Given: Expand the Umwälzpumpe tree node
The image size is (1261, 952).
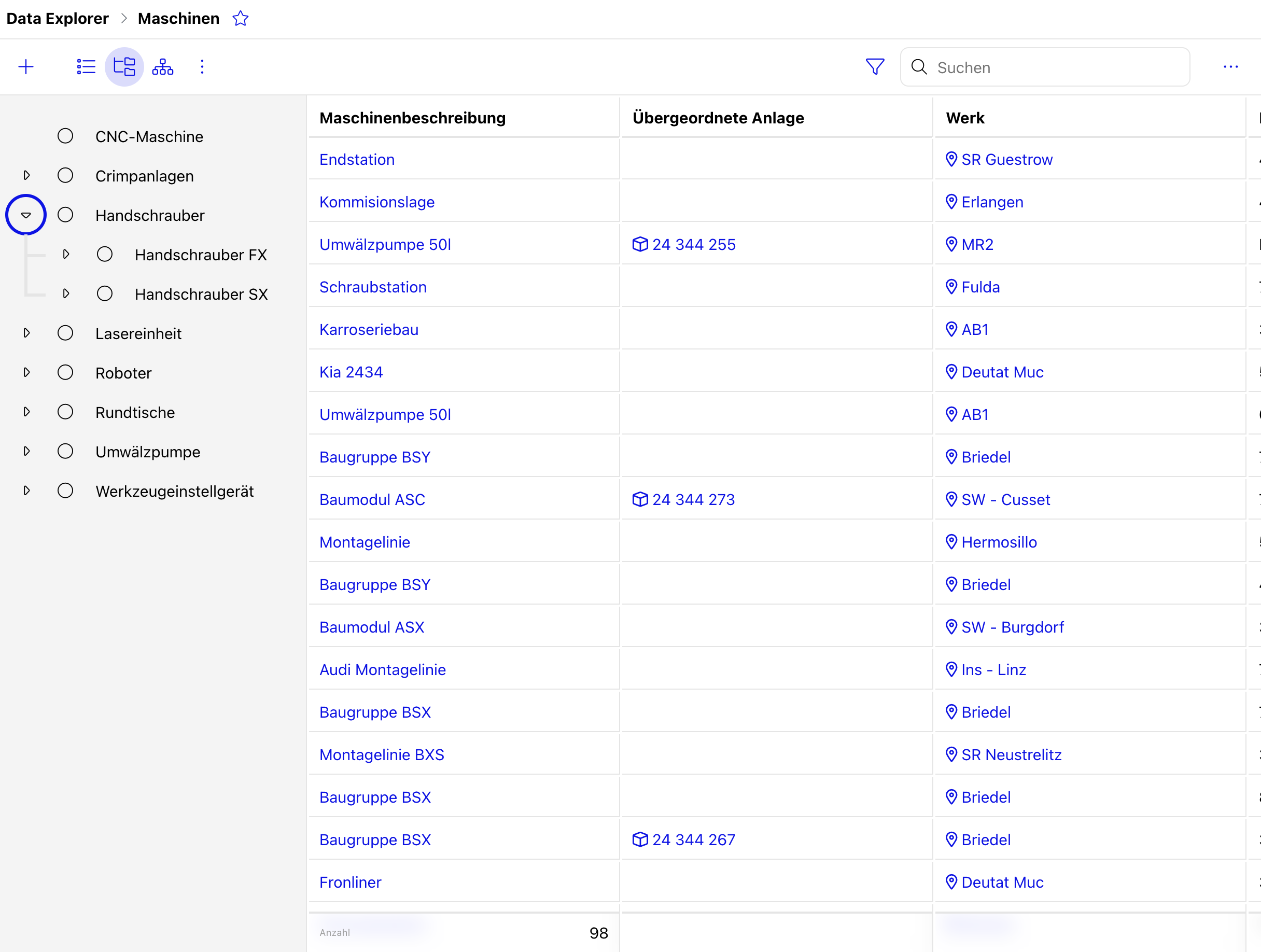Looking at the screenshot, I should 26,452.
